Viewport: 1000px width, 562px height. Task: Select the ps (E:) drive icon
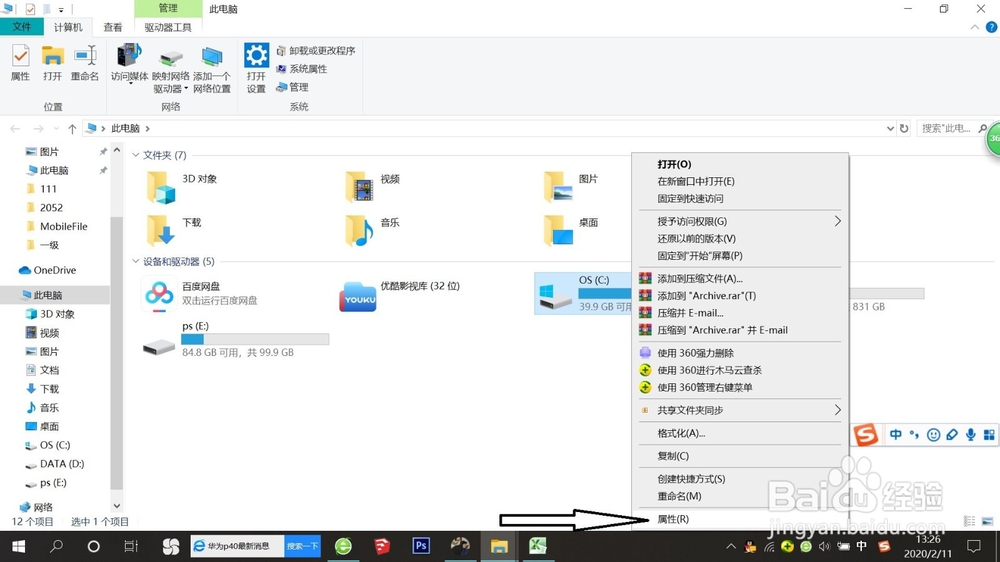click(159, 346)
